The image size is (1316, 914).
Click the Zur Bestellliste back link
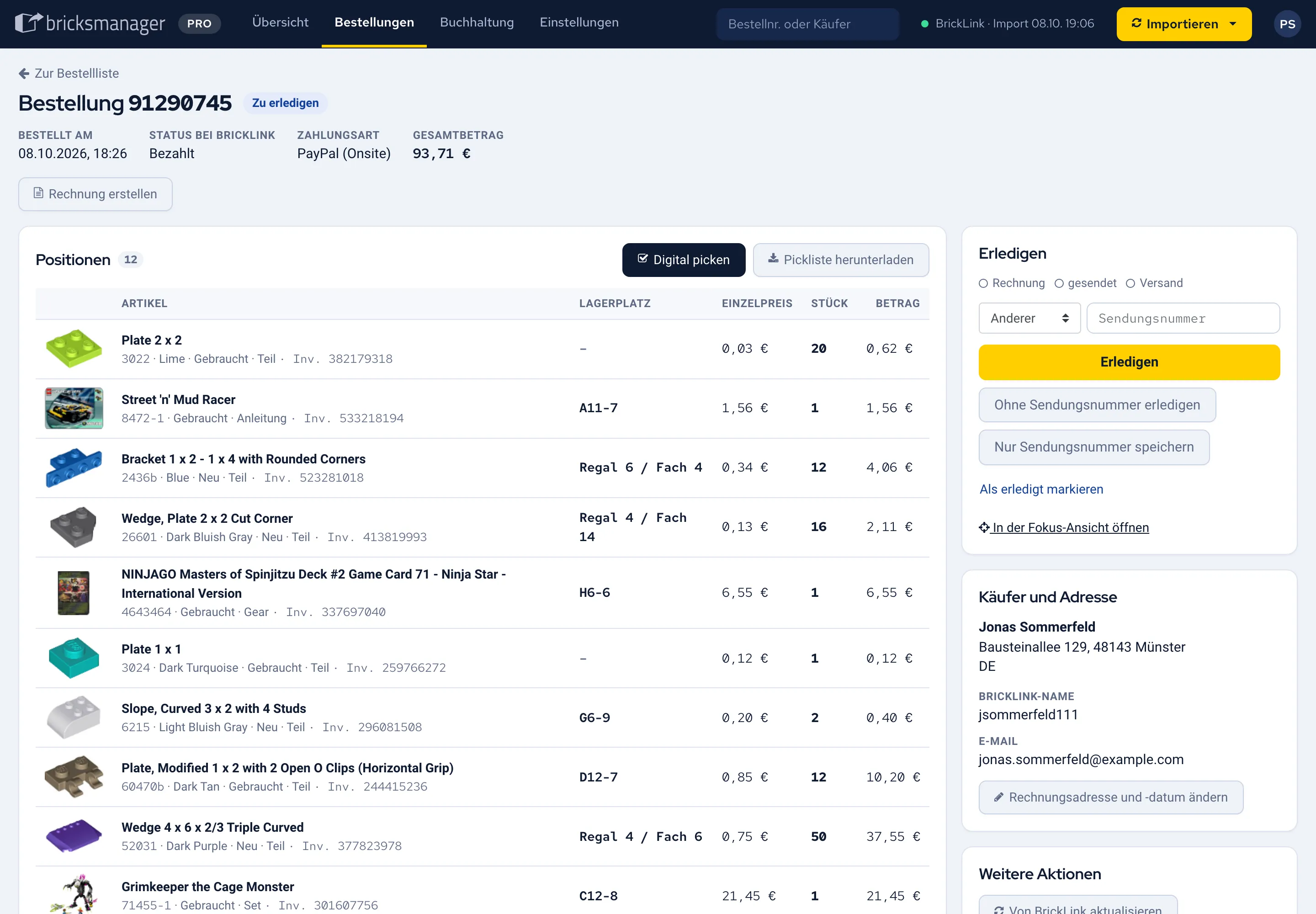(69, 73)
